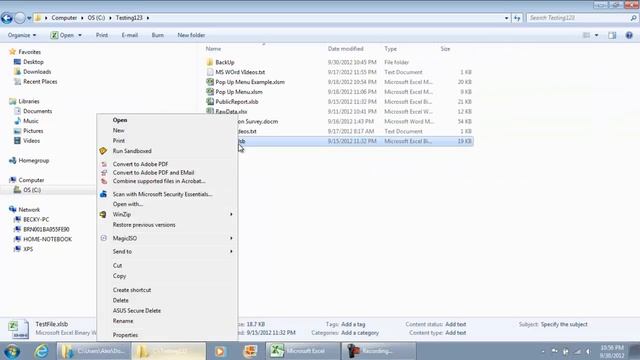
Task: Click Add a tag in details pane
Action: coord(353,324)
